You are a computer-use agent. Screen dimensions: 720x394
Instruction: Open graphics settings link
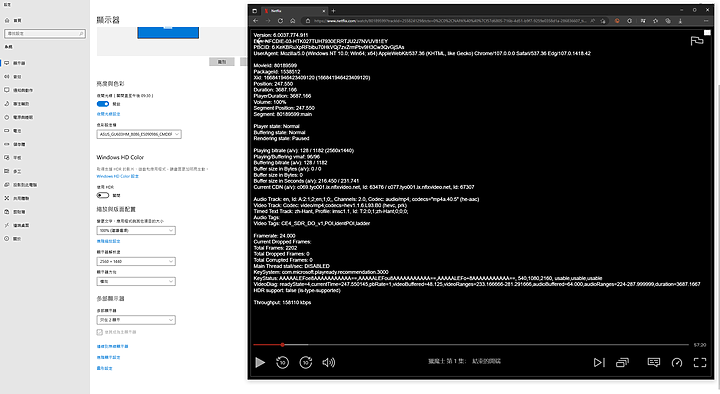click(x=104, y=368)
